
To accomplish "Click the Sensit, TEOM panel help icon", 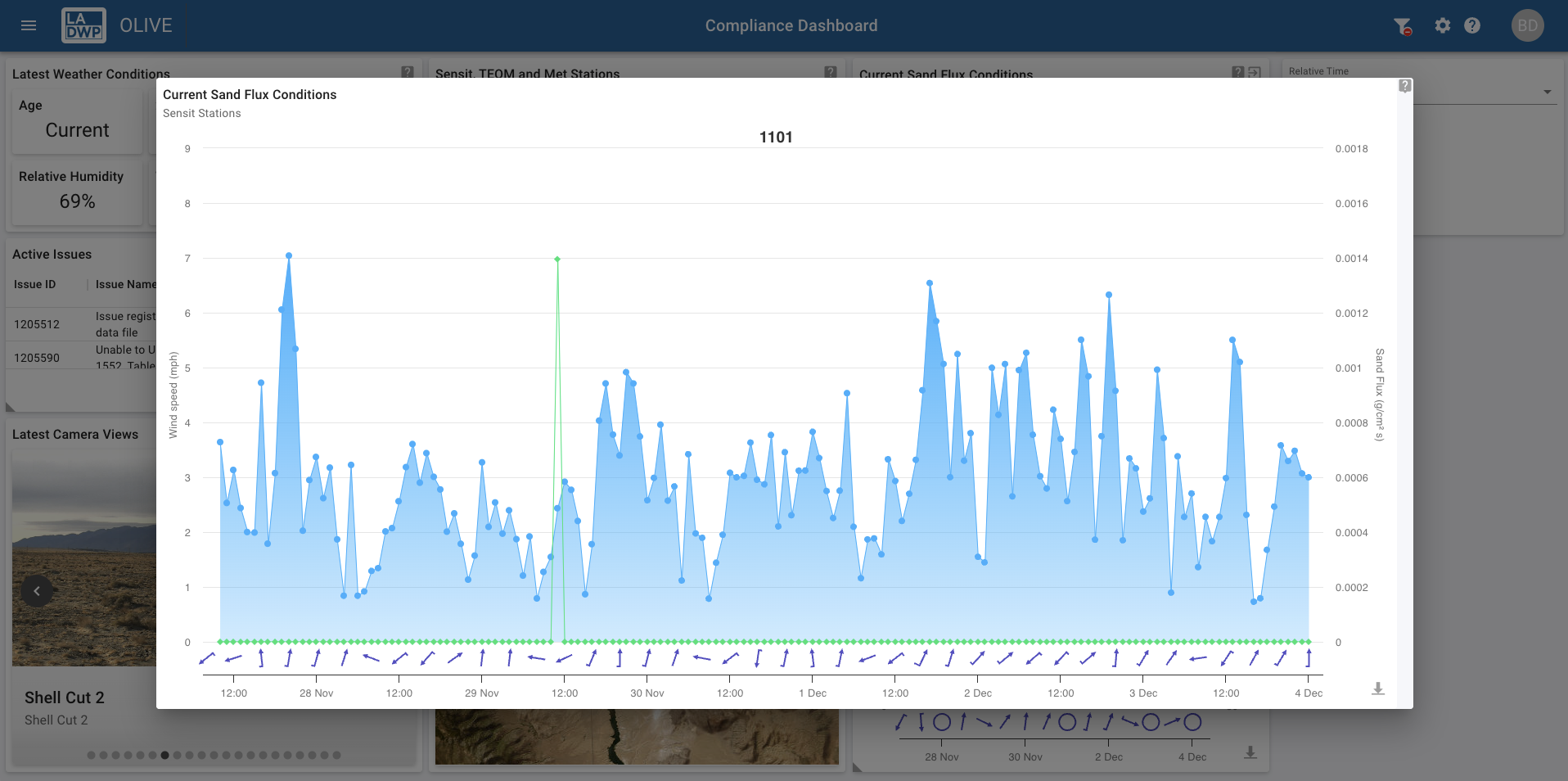I will click(x=830, y=72).
